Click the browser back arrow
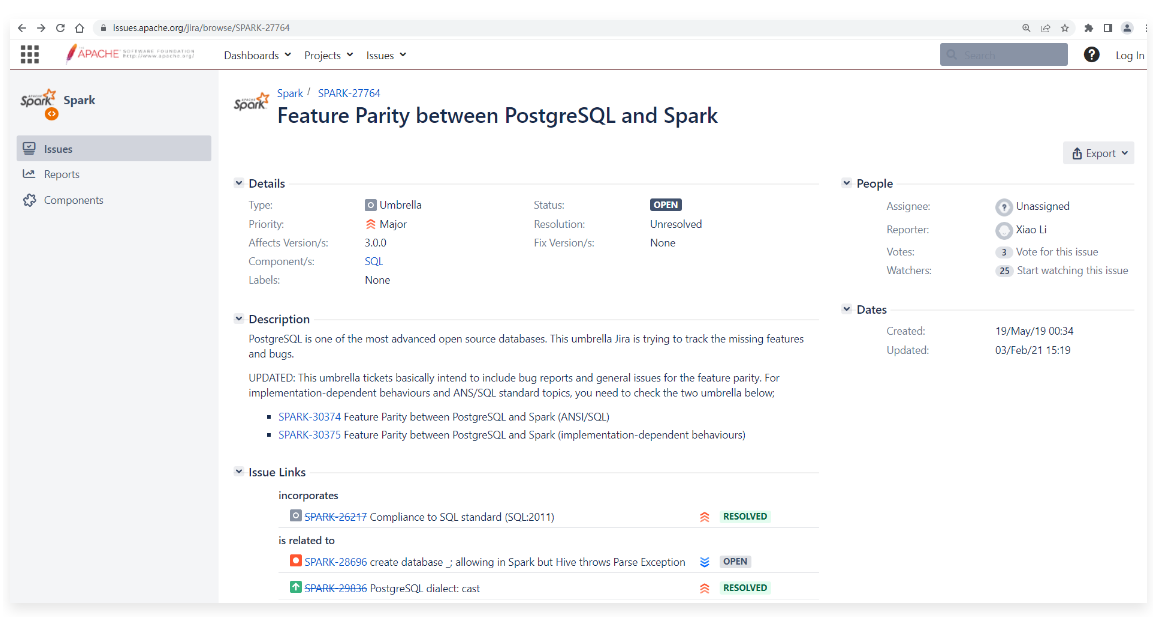The width and height of the screenshot is (1174, 617). (x=22, y=28)
